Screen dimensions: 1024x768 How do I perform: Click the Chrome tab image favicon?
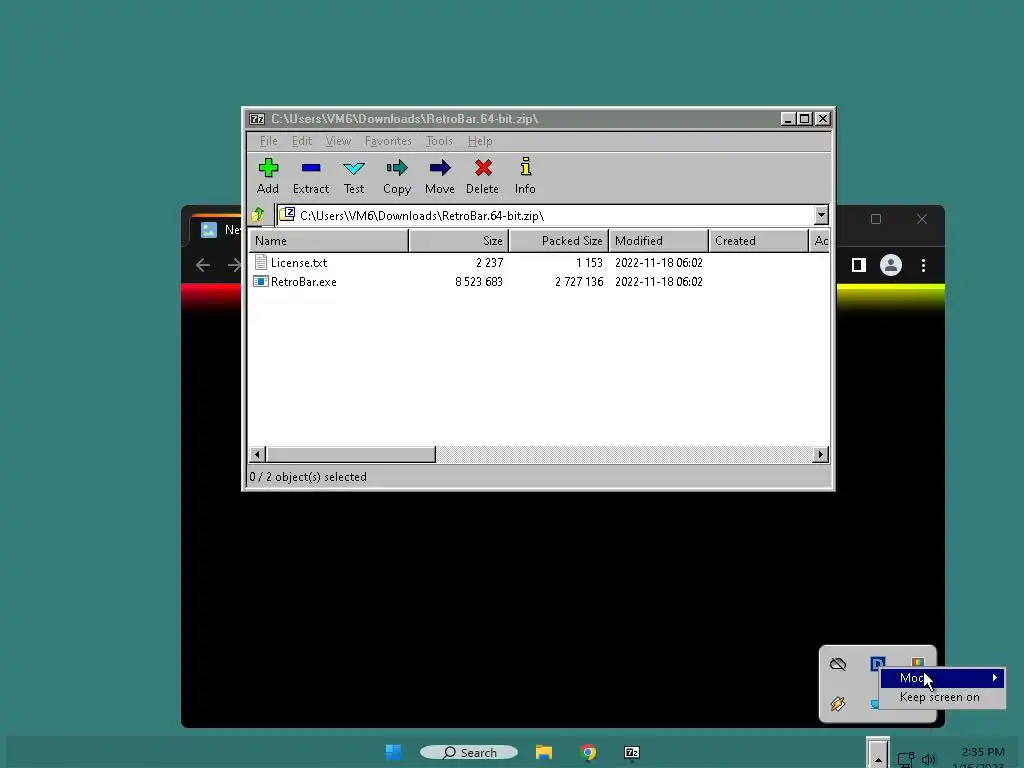(x=209, y=230)
